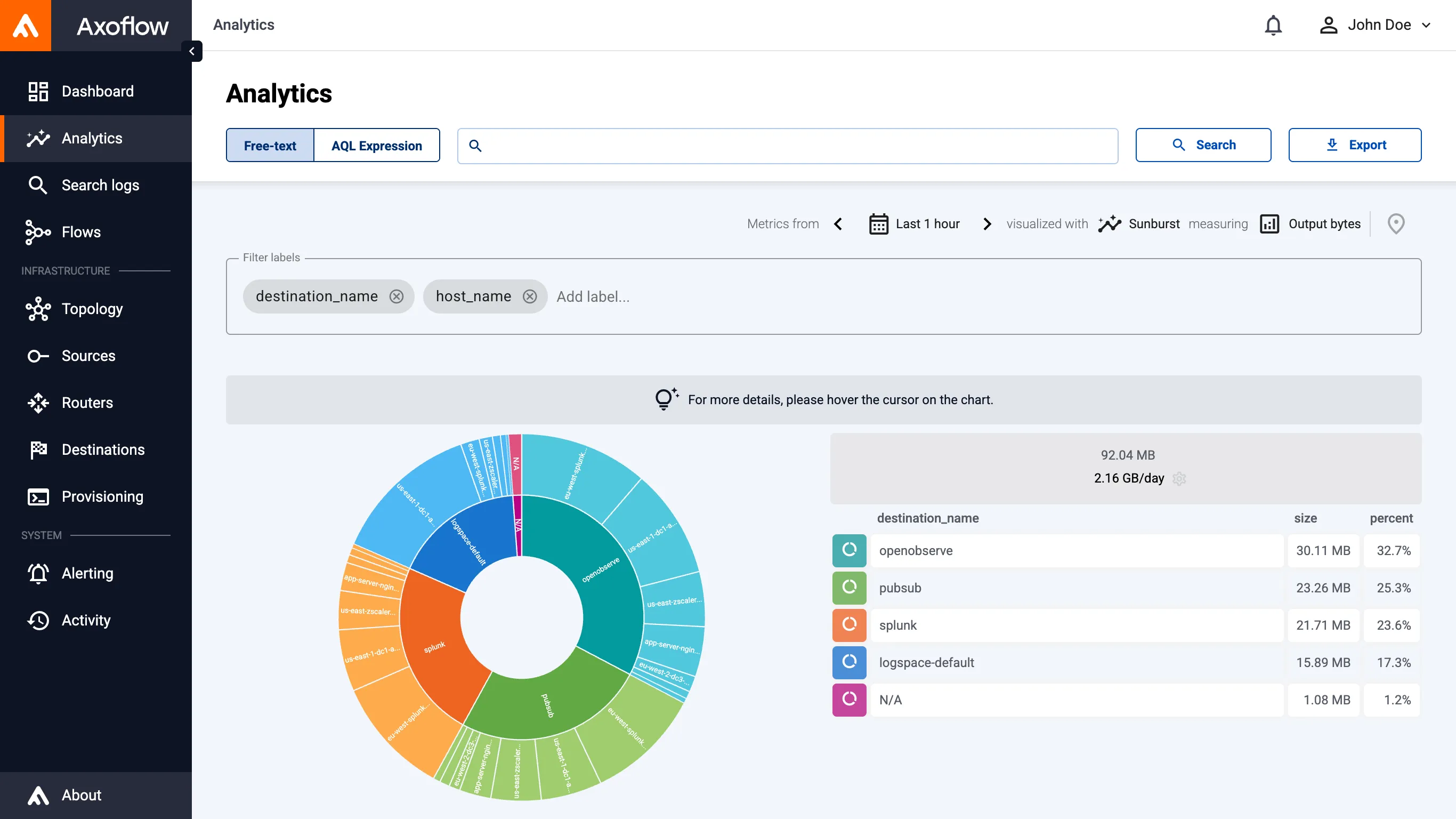Open the notifications bell
Screen dimensions: 1456x819
pyautogui.click(x=1273, y=26)
